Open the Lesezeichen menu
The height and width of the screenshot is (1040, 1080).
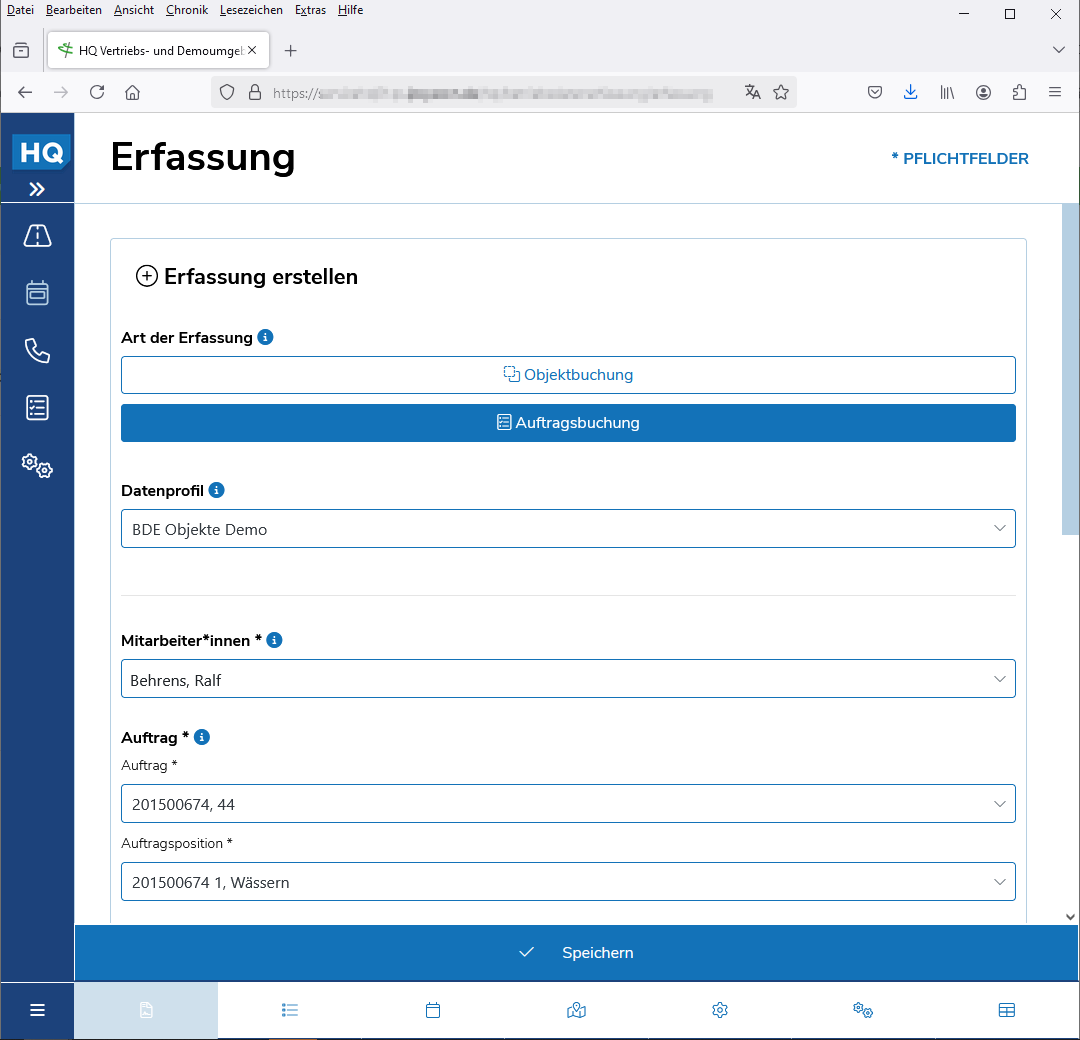point(251,10)
